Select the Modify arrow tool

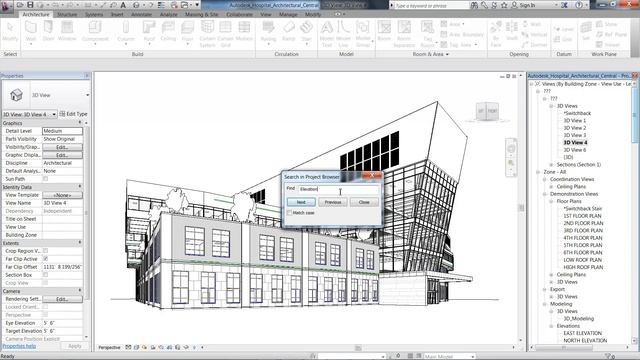click(10, 31)
